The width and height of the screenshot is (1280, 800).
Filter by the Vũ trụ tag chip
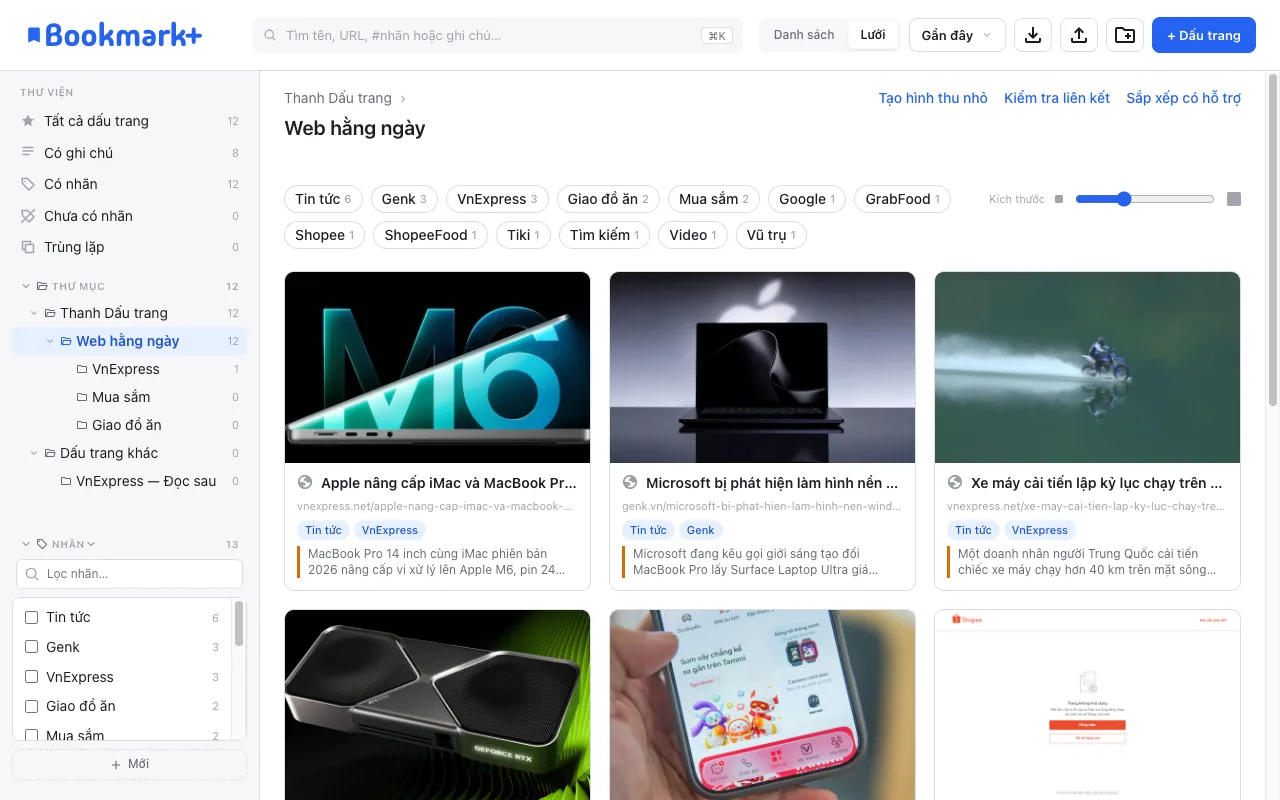coord(771,235)
